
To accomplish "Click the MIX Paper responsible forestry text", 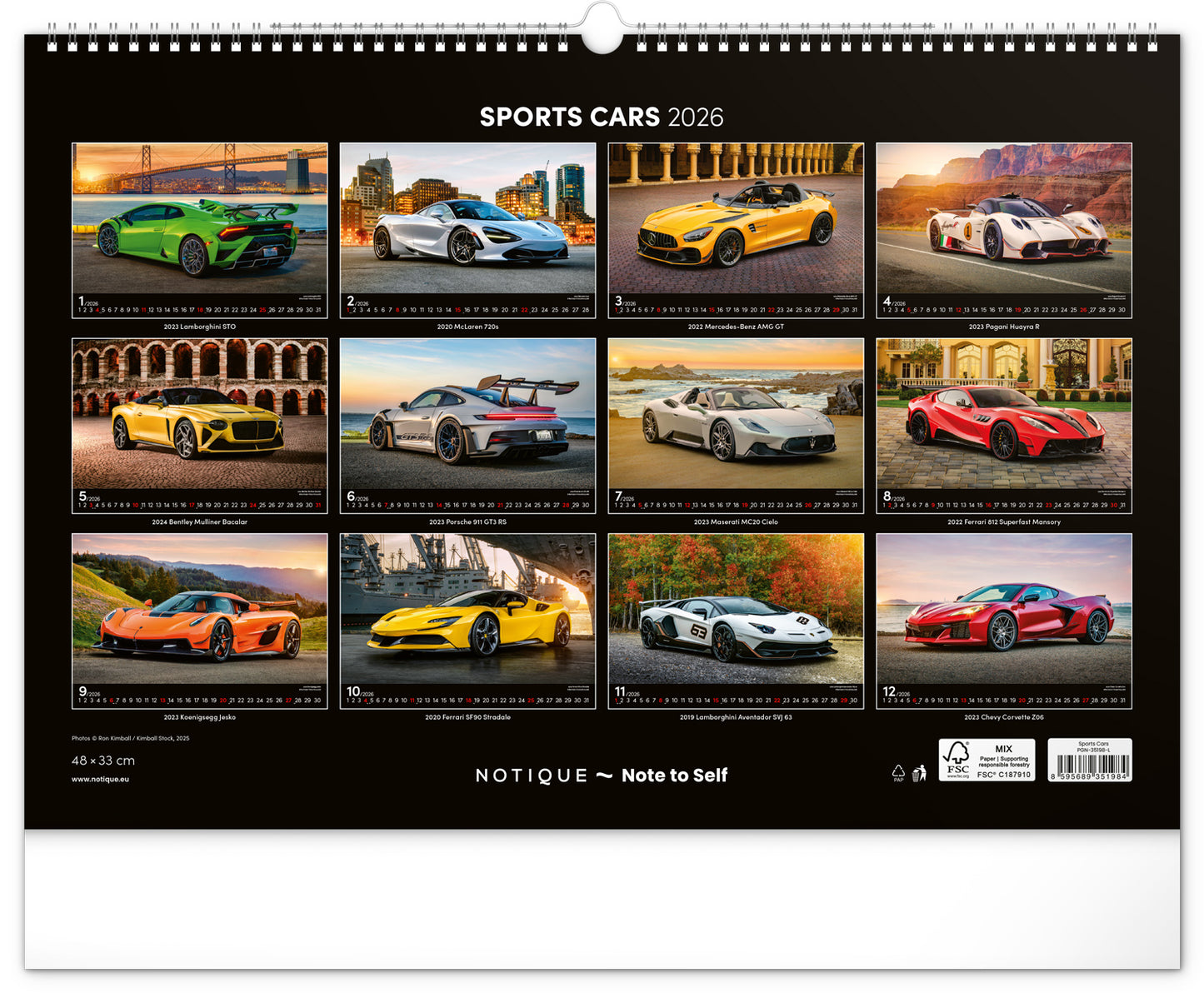I will (1004, 758).
